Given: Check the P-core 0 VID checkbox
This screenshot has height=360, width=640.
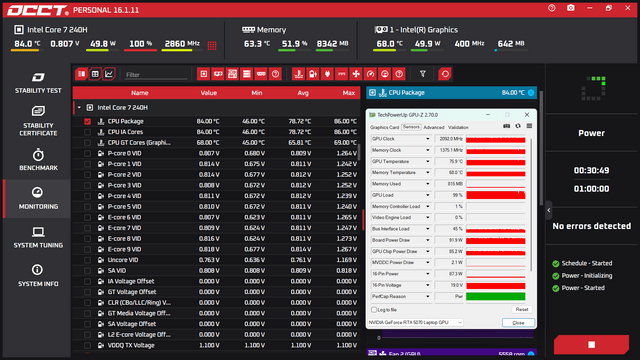Looking at the screenshot, I should pos(87,153).
